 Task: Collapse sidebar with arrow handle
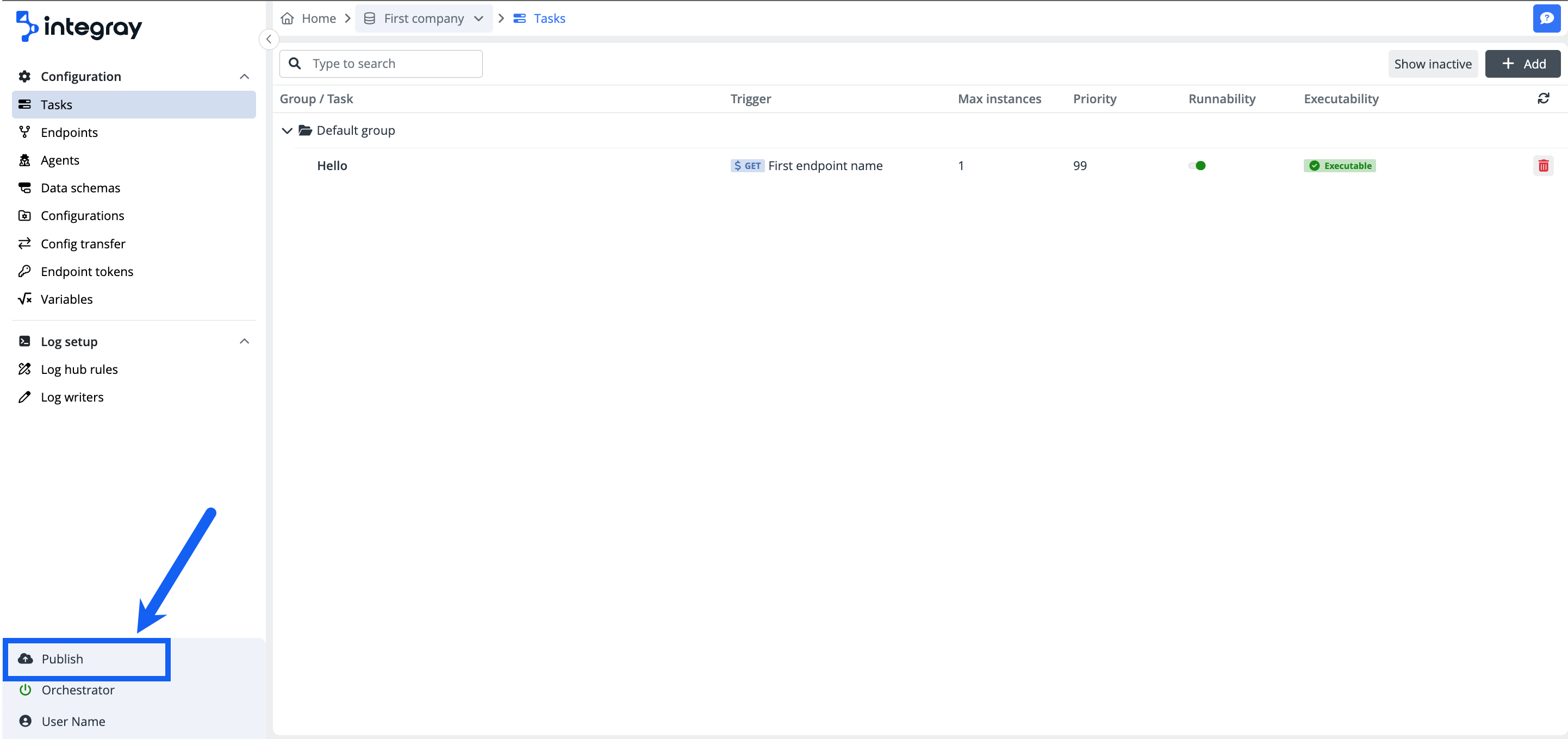(269, 39)
